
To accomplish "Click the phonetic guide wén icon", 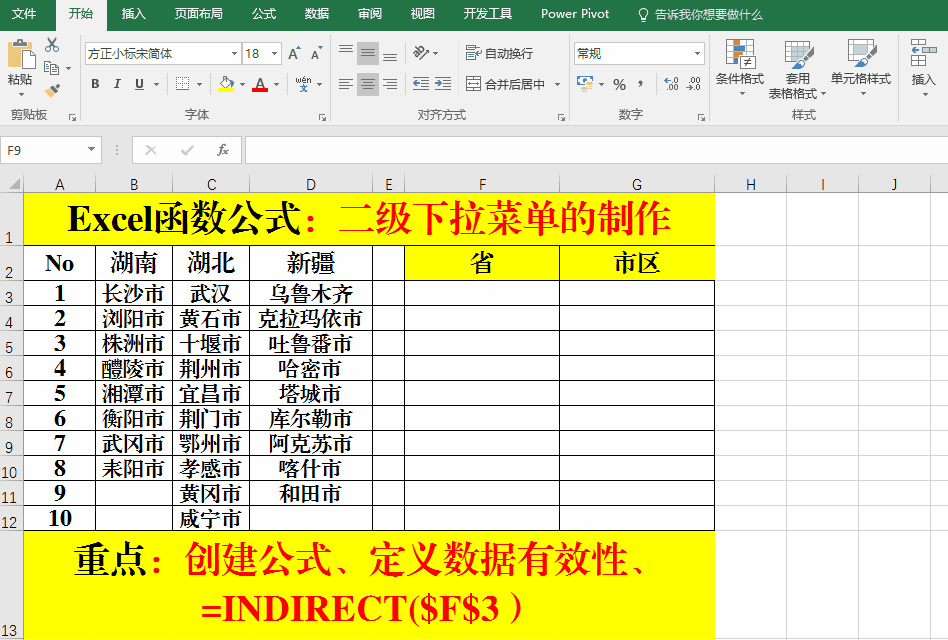I will point(304,84).
